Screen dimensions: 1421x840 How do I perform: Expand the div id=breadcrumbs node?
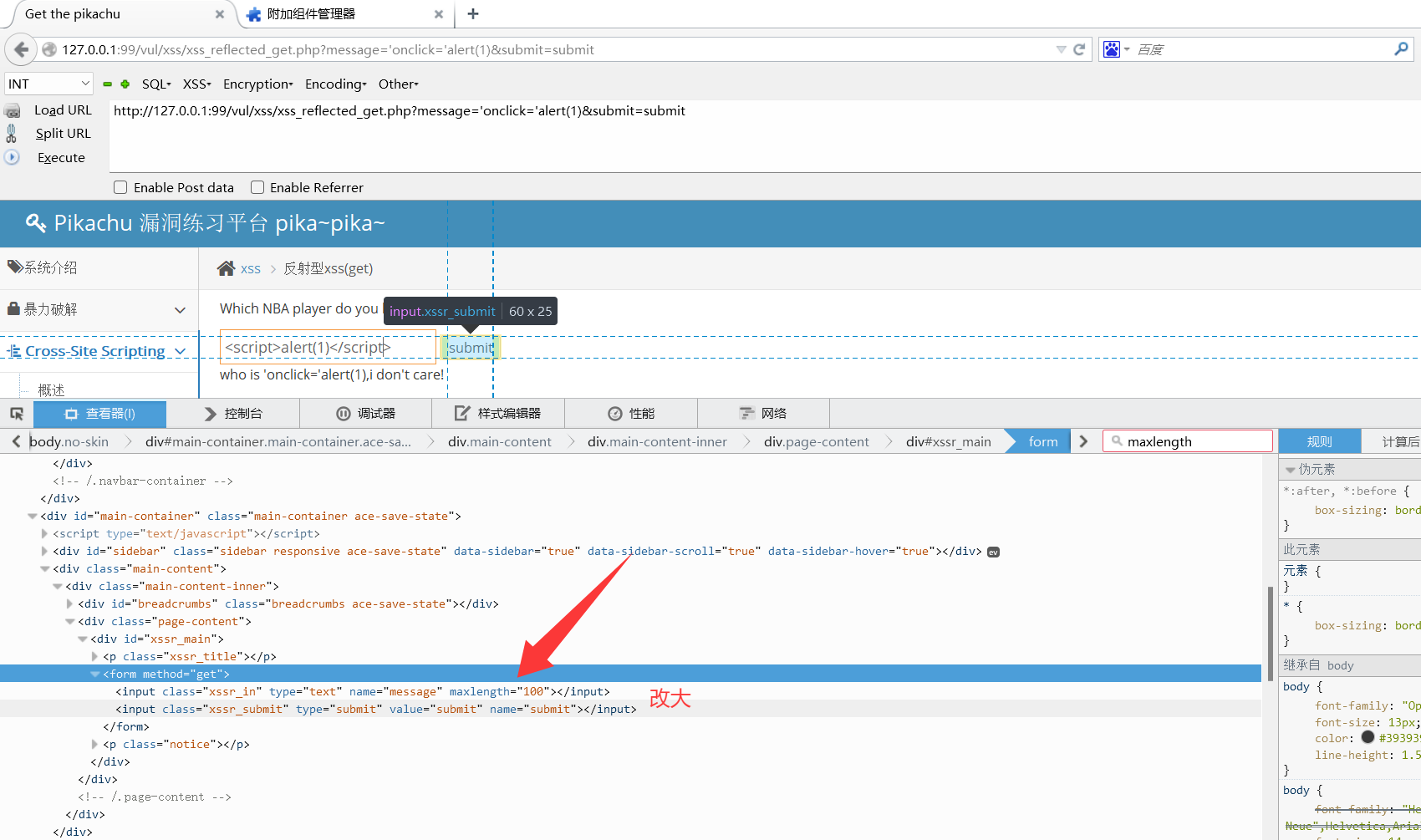click(70, 603)
